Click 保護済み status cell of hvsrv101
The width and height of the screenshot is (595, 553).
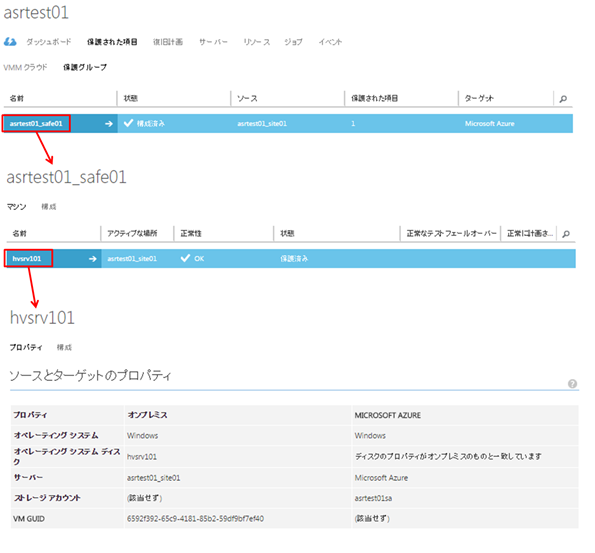294,259
